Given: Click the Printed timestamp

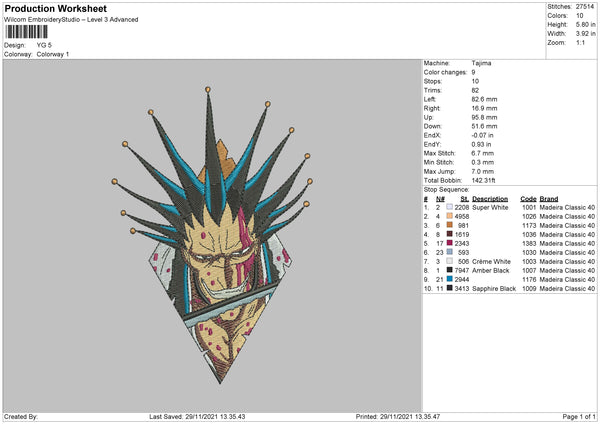Looking at the screenshot, I should [x=398, y=417].
